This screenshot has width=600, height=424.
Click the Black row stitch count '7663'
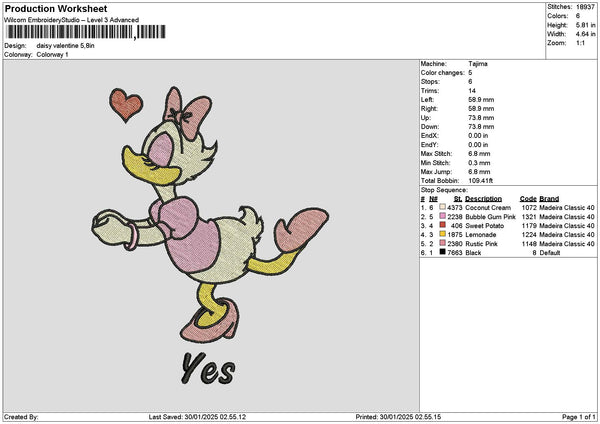click(455, 253)
